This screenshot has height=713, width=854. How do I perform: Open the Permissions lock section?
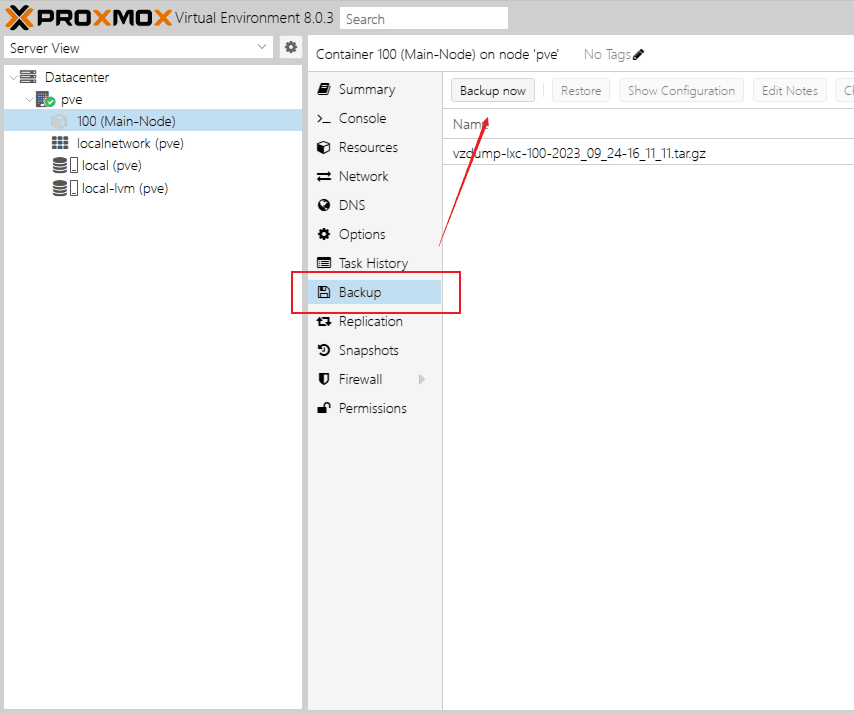(x=372, y=408)
